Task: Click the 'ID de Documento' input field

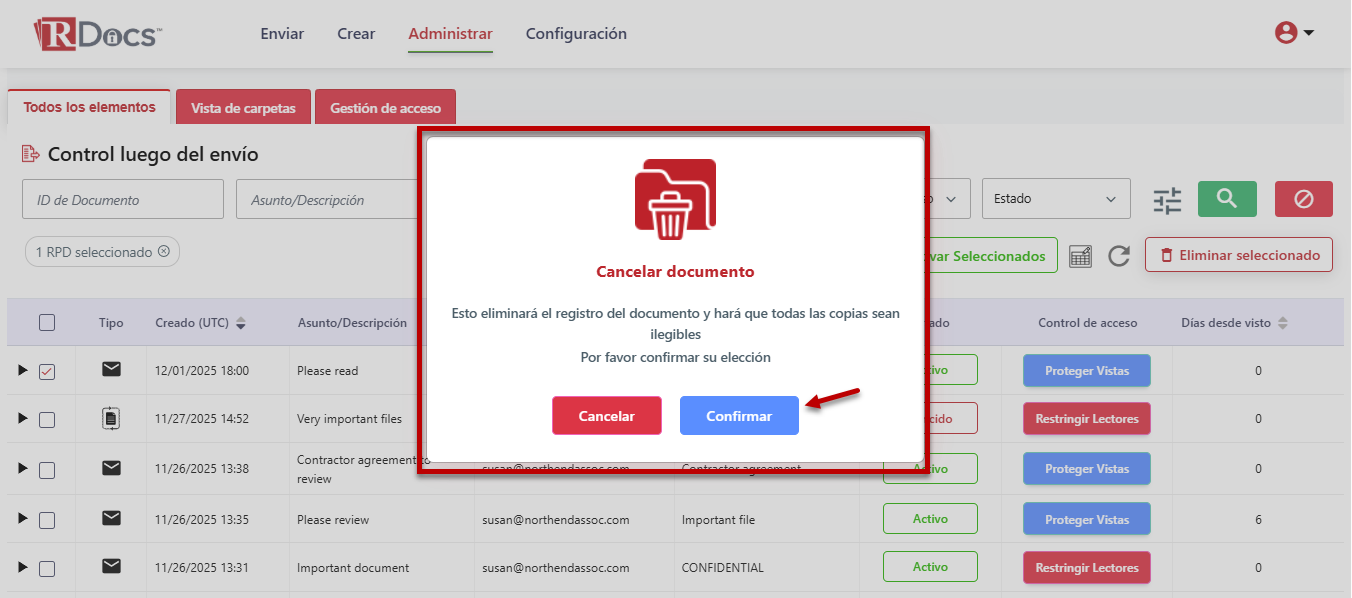Action: [122, 200]
